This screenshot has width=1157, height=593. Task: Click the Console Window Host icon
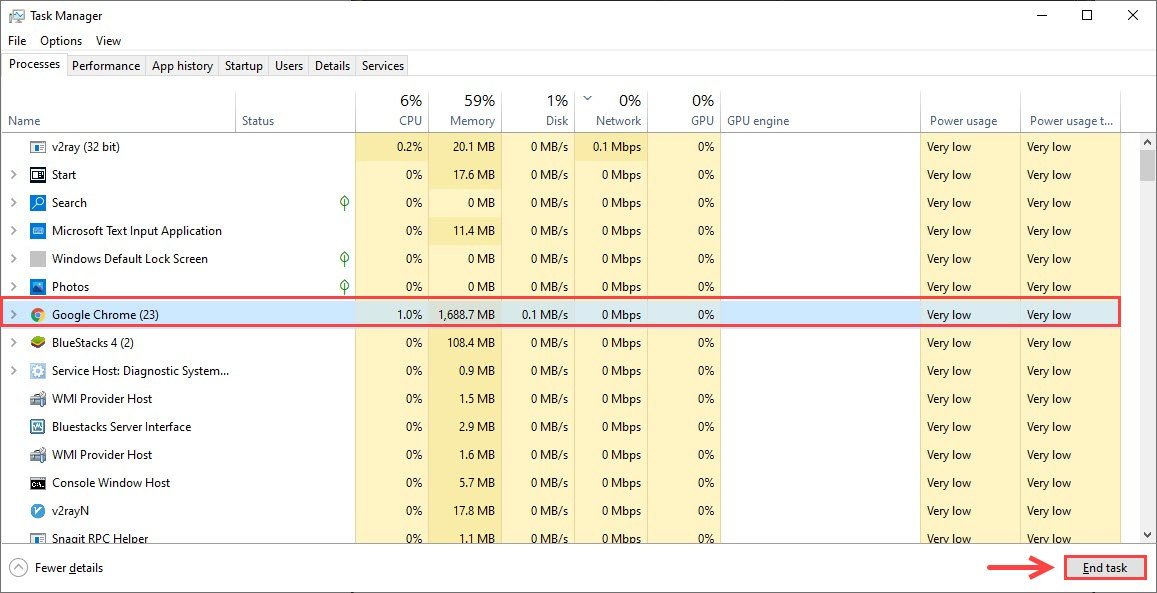click(x=38, y=483)
